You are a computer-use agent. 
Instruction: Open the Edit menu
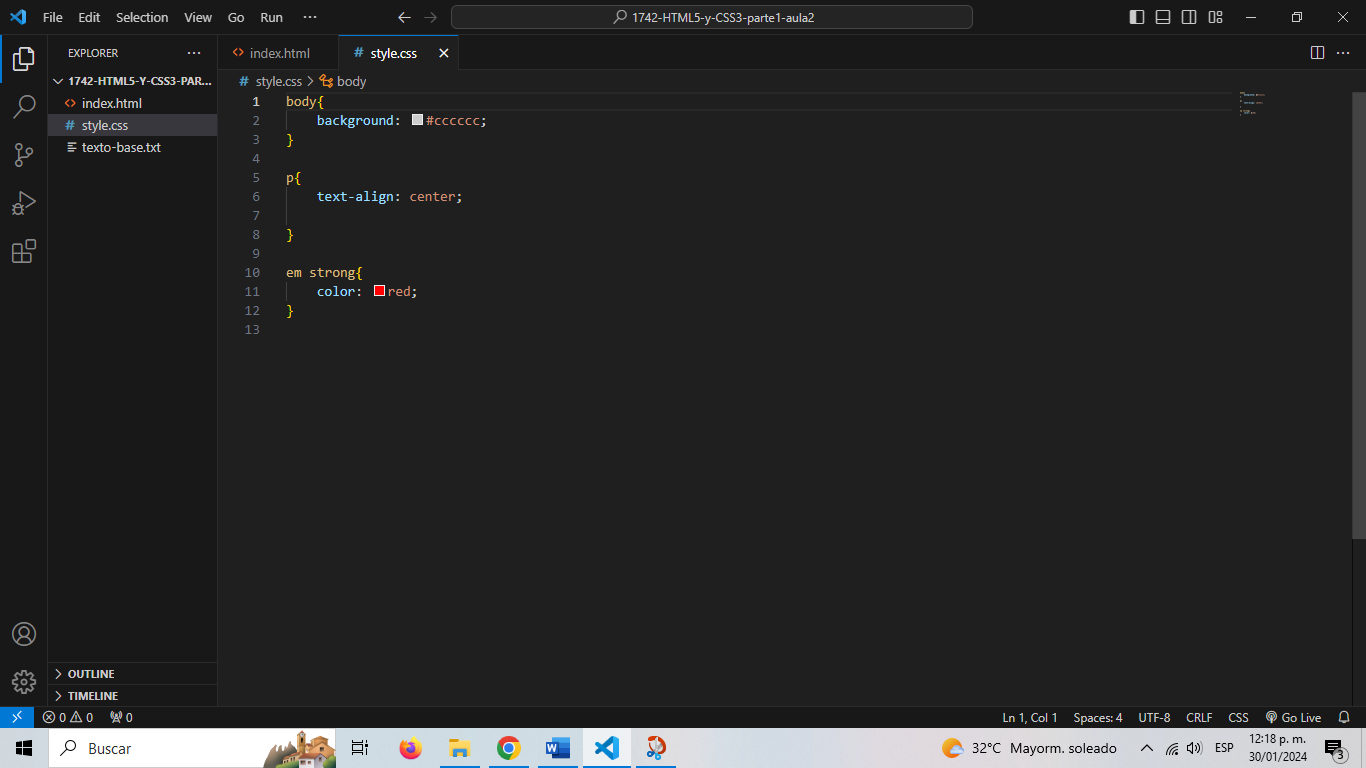coord(89,17)
